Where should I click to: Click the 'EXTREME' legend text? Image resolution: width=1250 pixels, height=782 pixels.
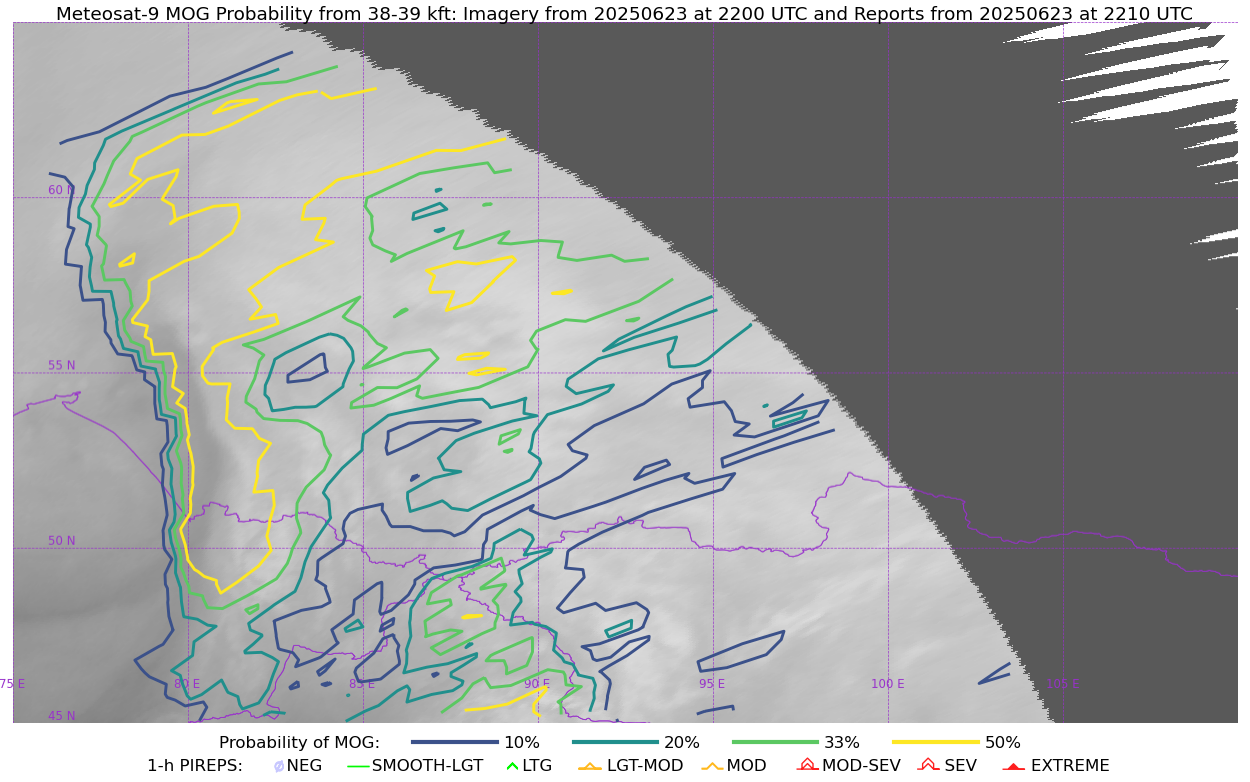[1070, 766]
